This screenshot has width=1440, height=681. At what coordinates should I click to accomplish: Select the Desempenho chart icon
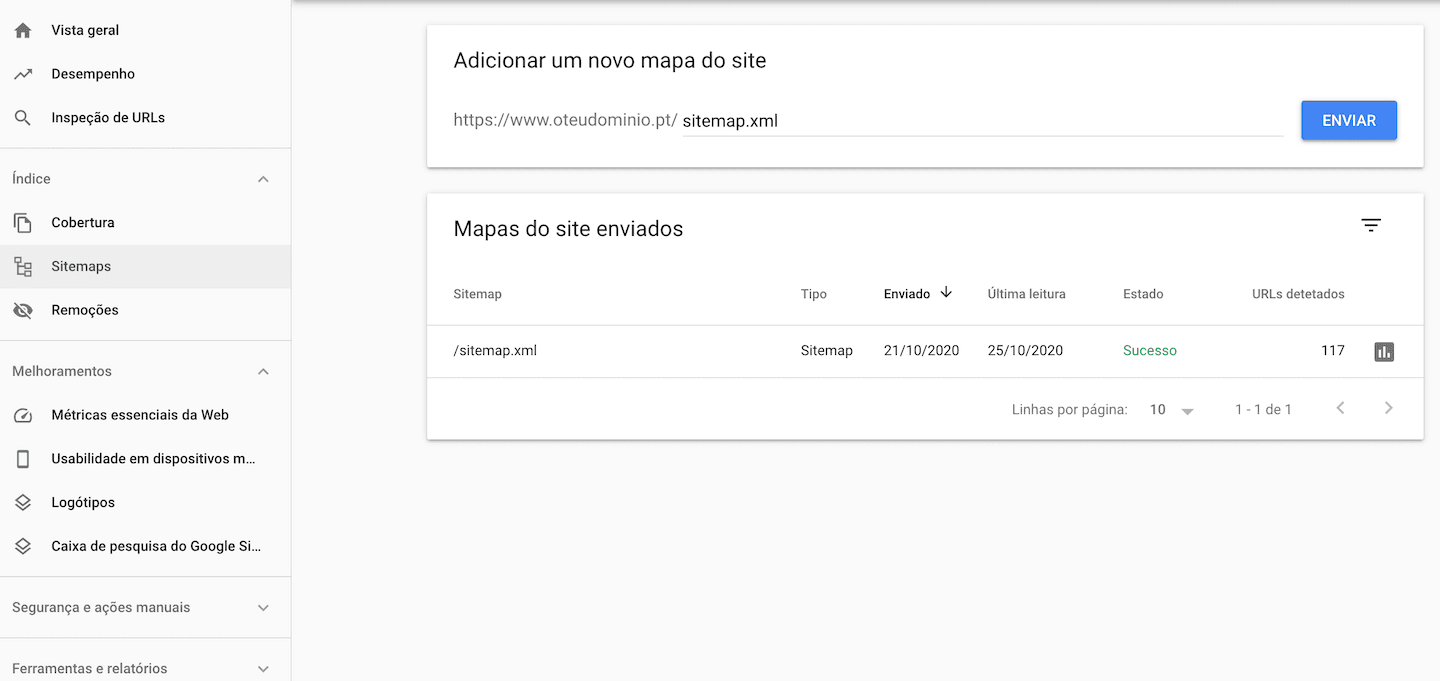tap(22, 73)
